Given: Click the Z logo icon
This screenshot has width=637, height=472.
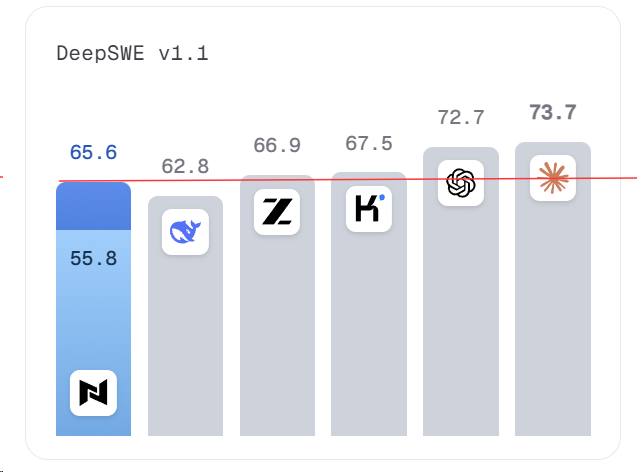Looking at the screenshot, I should pos(277,212).
